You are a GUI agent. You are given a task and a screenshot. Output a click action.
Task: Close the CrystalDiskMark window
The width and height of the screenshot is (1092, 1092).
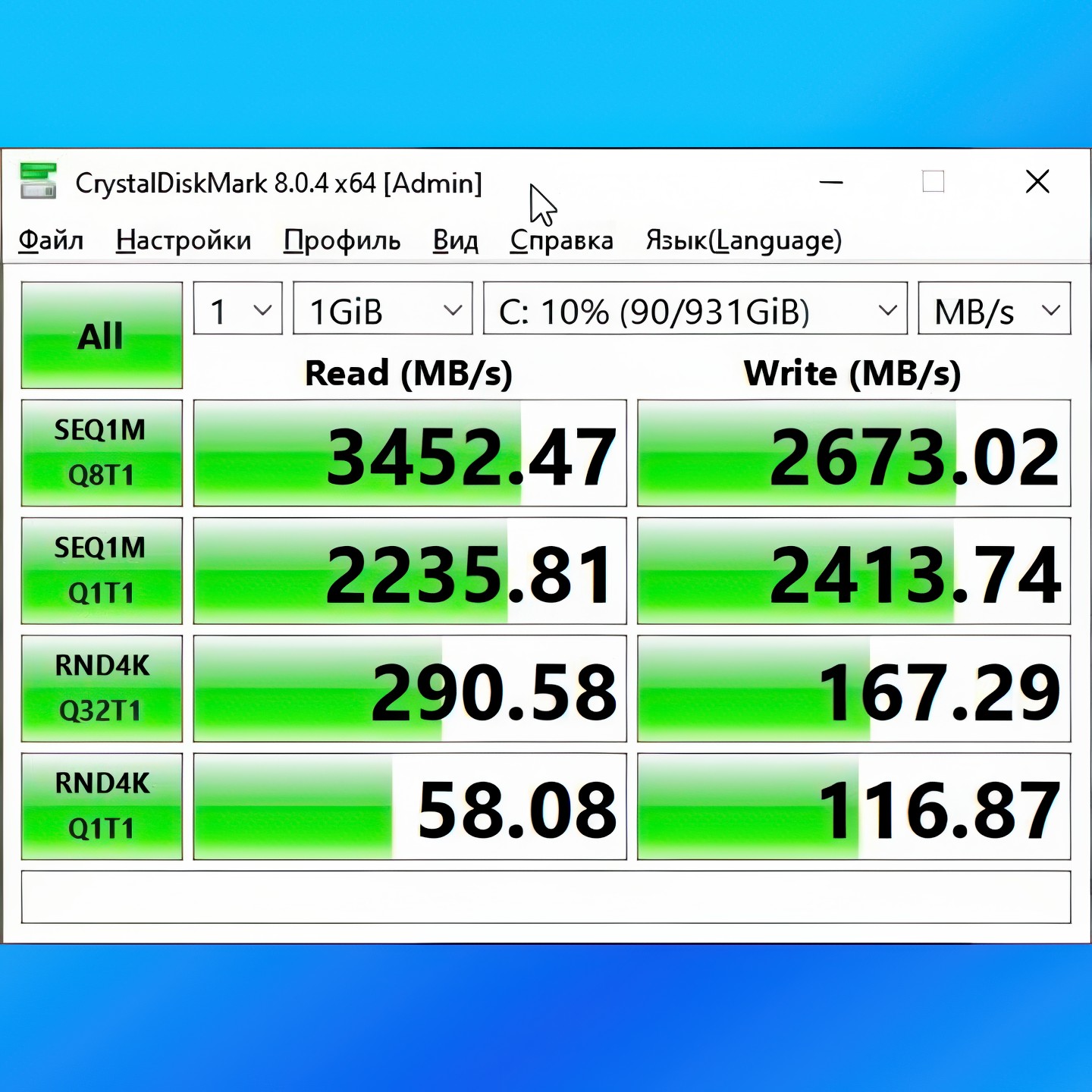pyautogui.click(x=1037, y=182)
